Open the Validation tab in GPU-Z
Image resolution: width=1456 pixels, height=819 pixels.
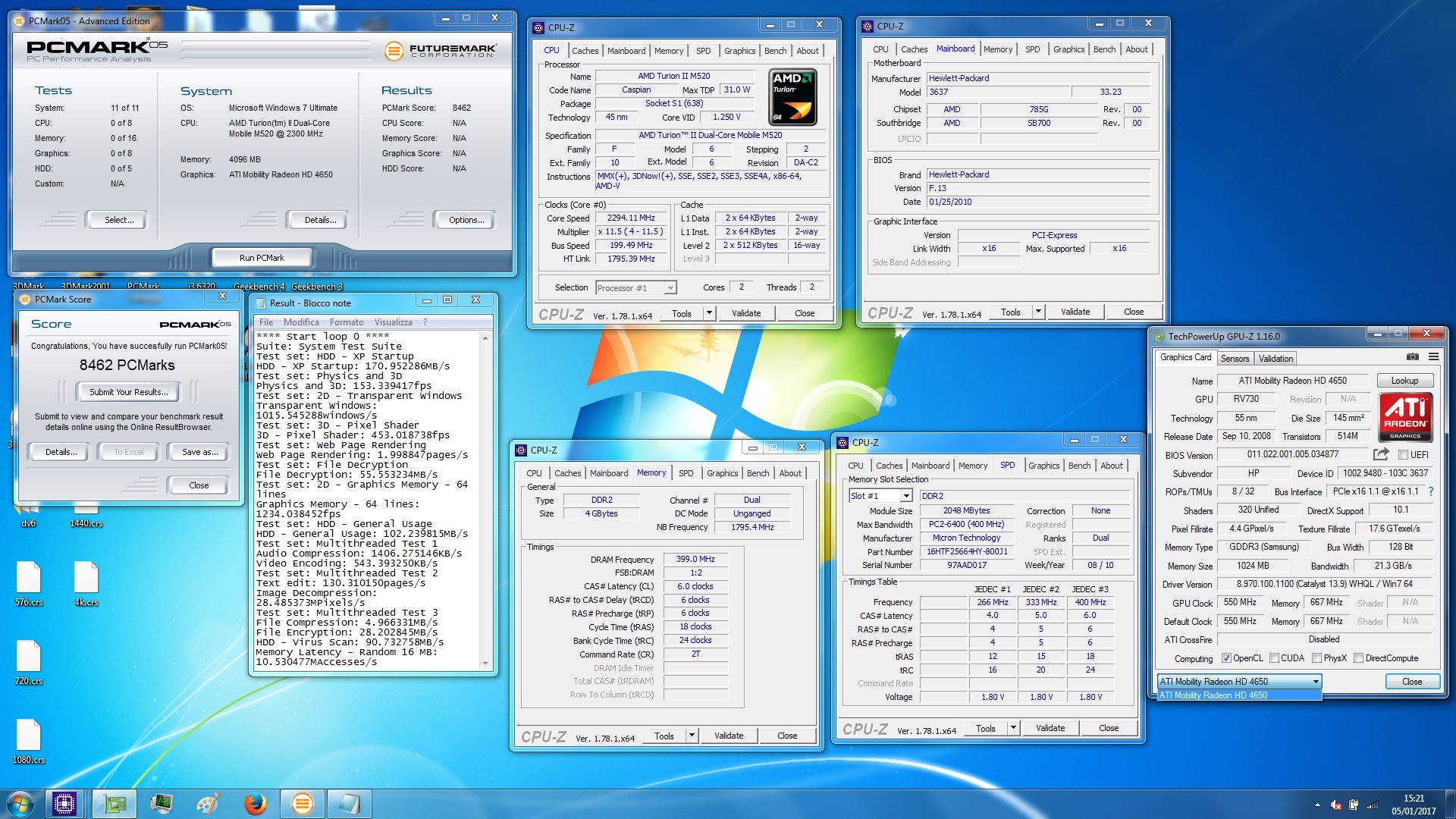[x=1276, y=359]
